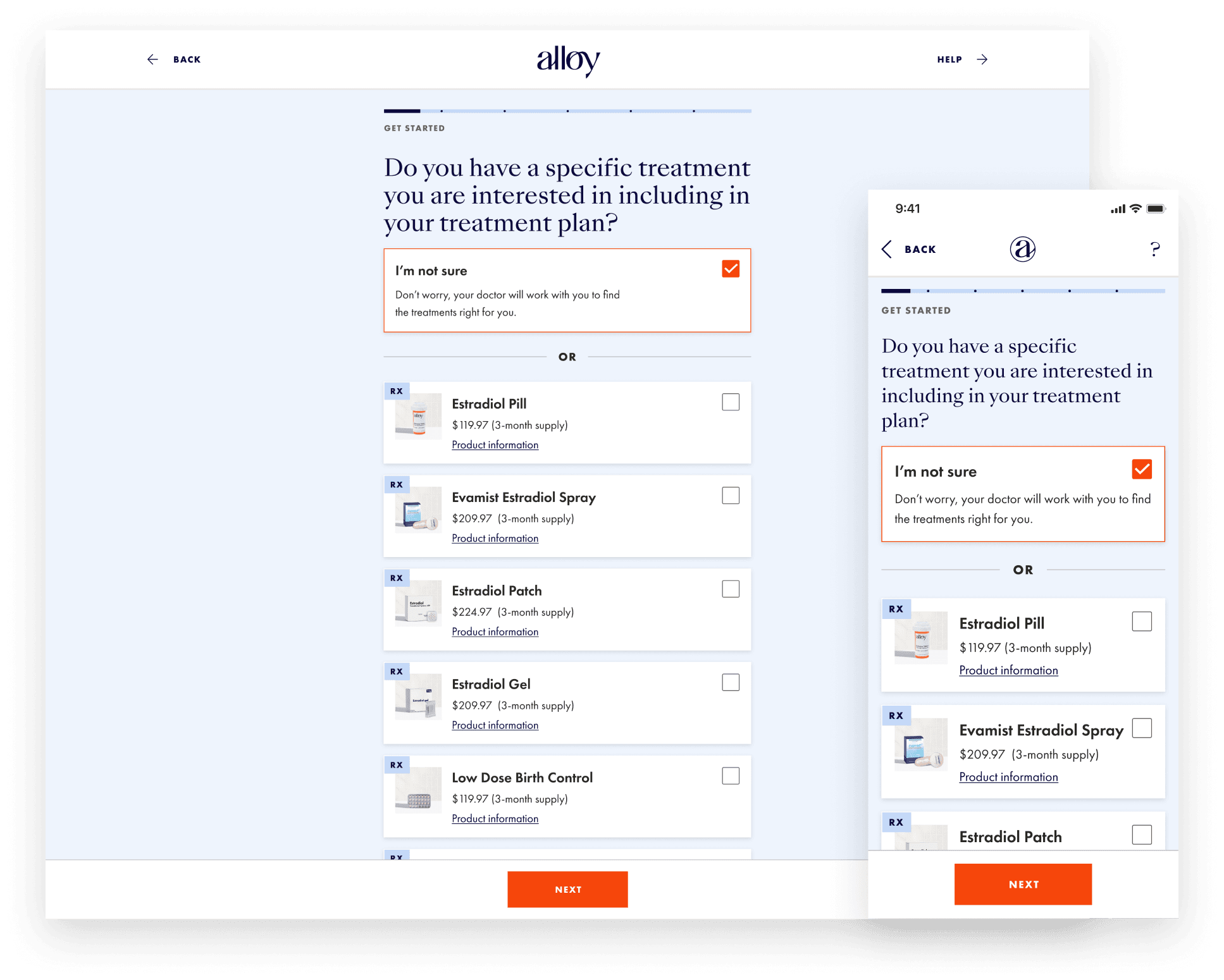Image resolution: width=1224 pixels, height=980 pixels.
Task: Open Product information for mobile Estradiol Pill
Action: (1008, 670)
